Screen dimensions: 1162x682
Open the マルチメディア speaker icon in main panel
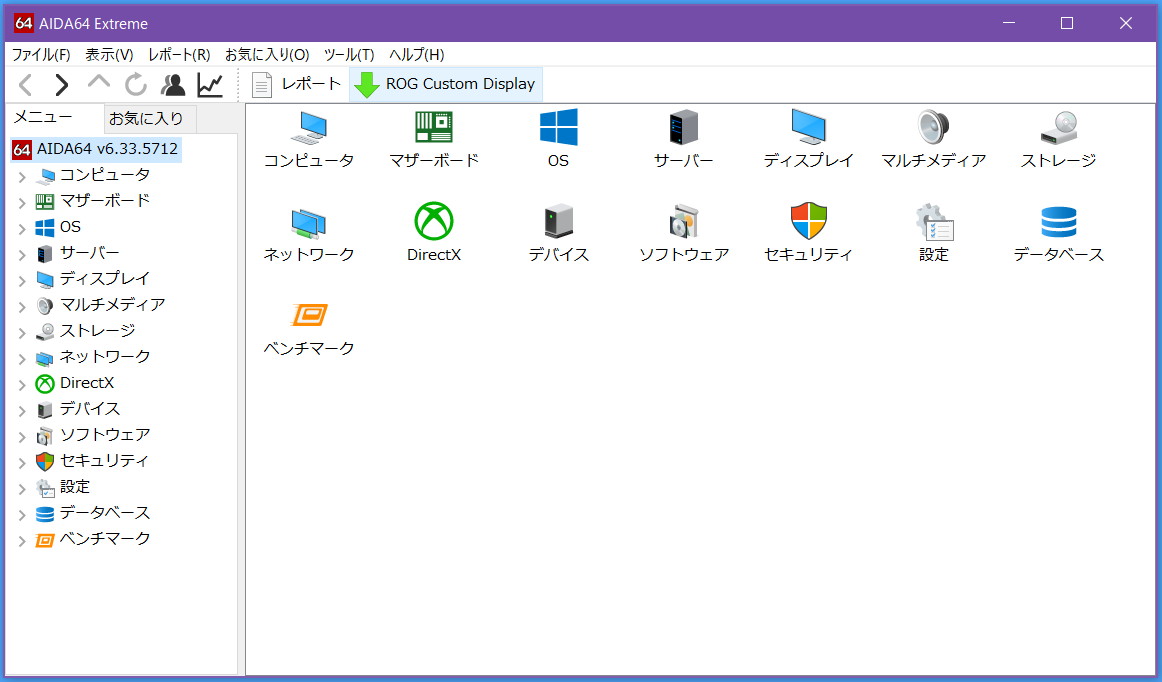tap(933, 128)
